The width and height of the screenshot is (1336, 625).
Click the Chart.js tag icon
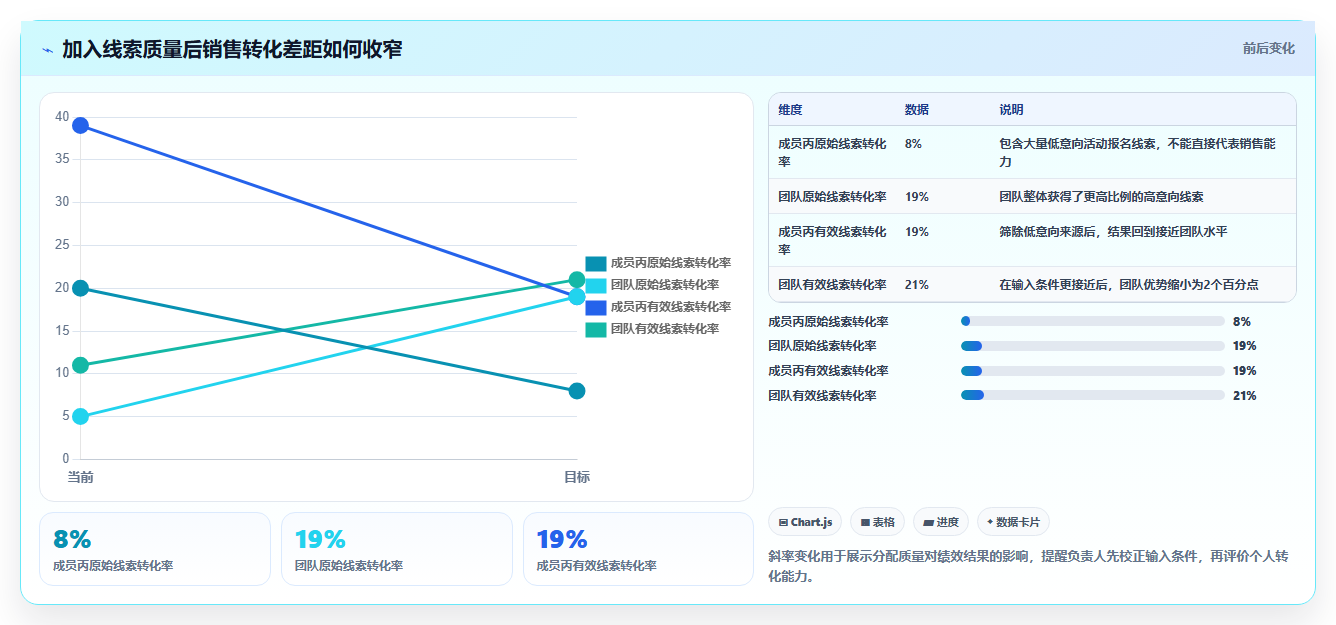(783, 522)
